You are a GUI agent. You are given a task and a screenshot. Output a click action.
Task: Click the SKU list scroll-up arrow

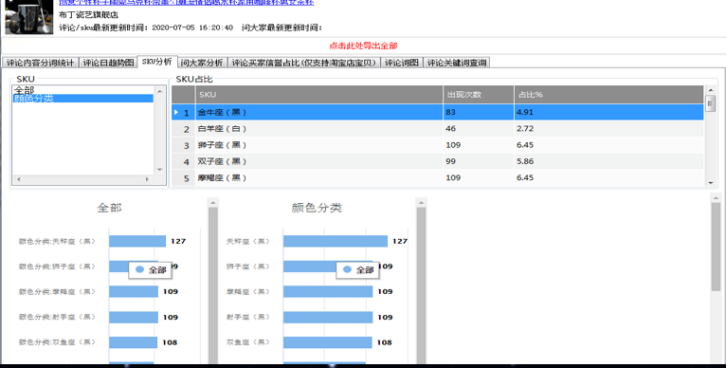[x=160, y=91]
